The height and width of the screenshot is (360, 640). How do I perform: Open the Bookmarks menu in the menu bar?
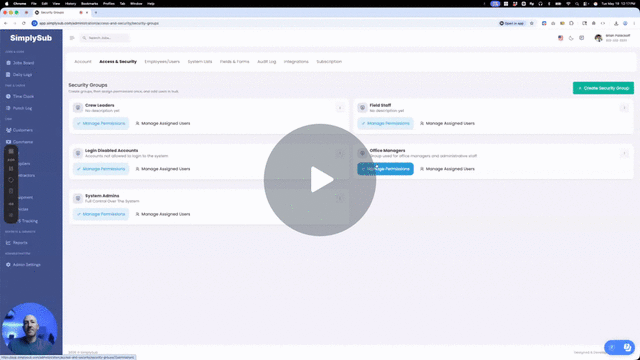point(89,3)
